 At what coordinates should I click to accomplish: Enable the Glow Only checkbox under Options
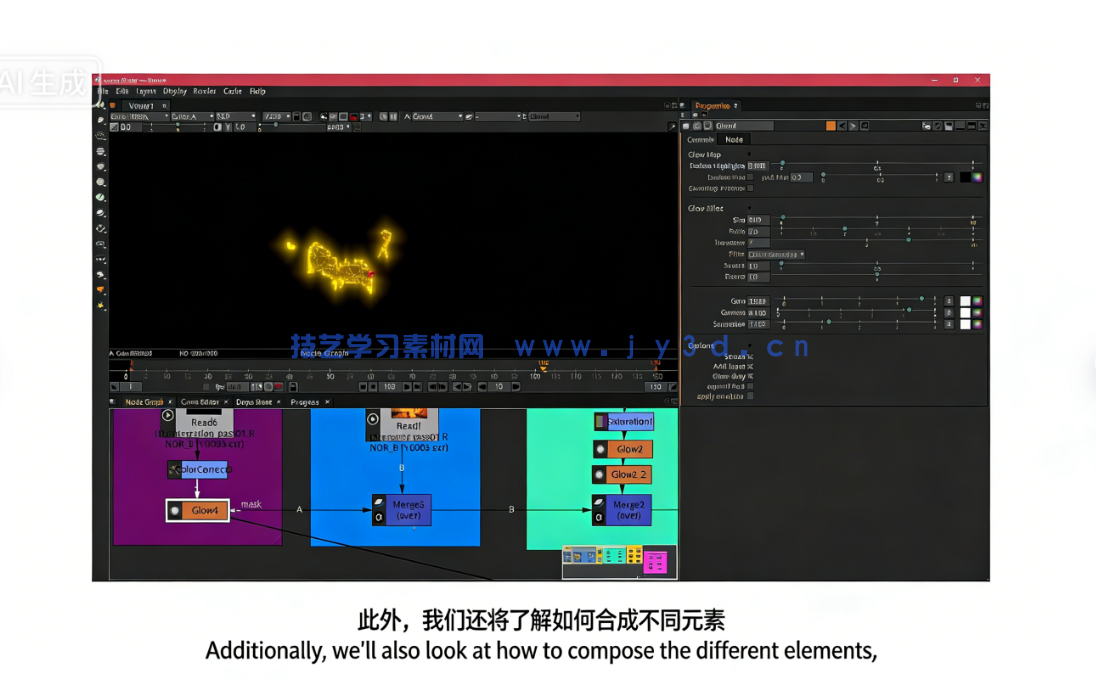pyautogui.click(x=749, y=376)
